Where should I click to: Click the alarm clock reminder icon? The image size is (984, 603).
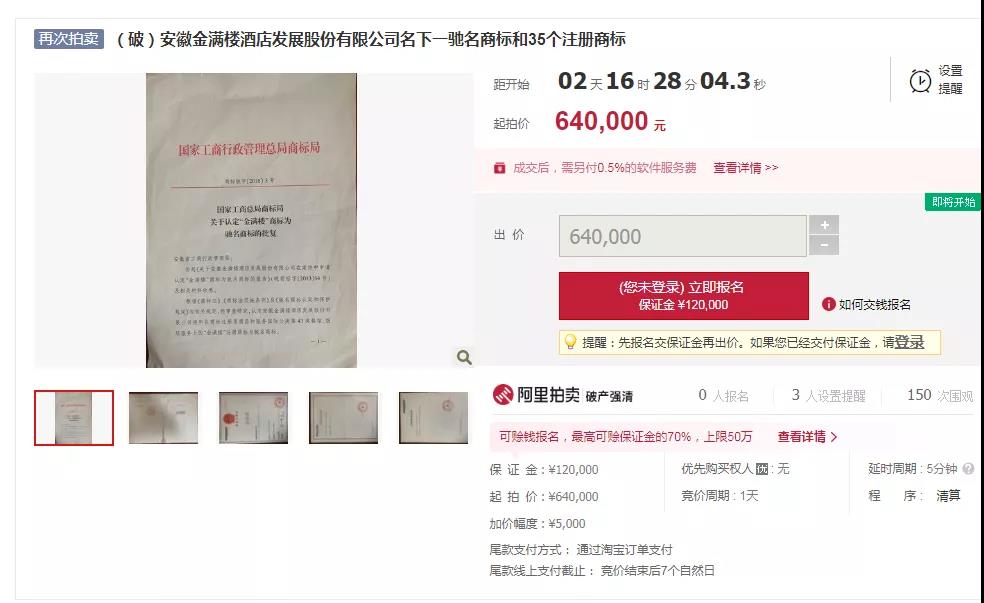[x=920, y=81]
